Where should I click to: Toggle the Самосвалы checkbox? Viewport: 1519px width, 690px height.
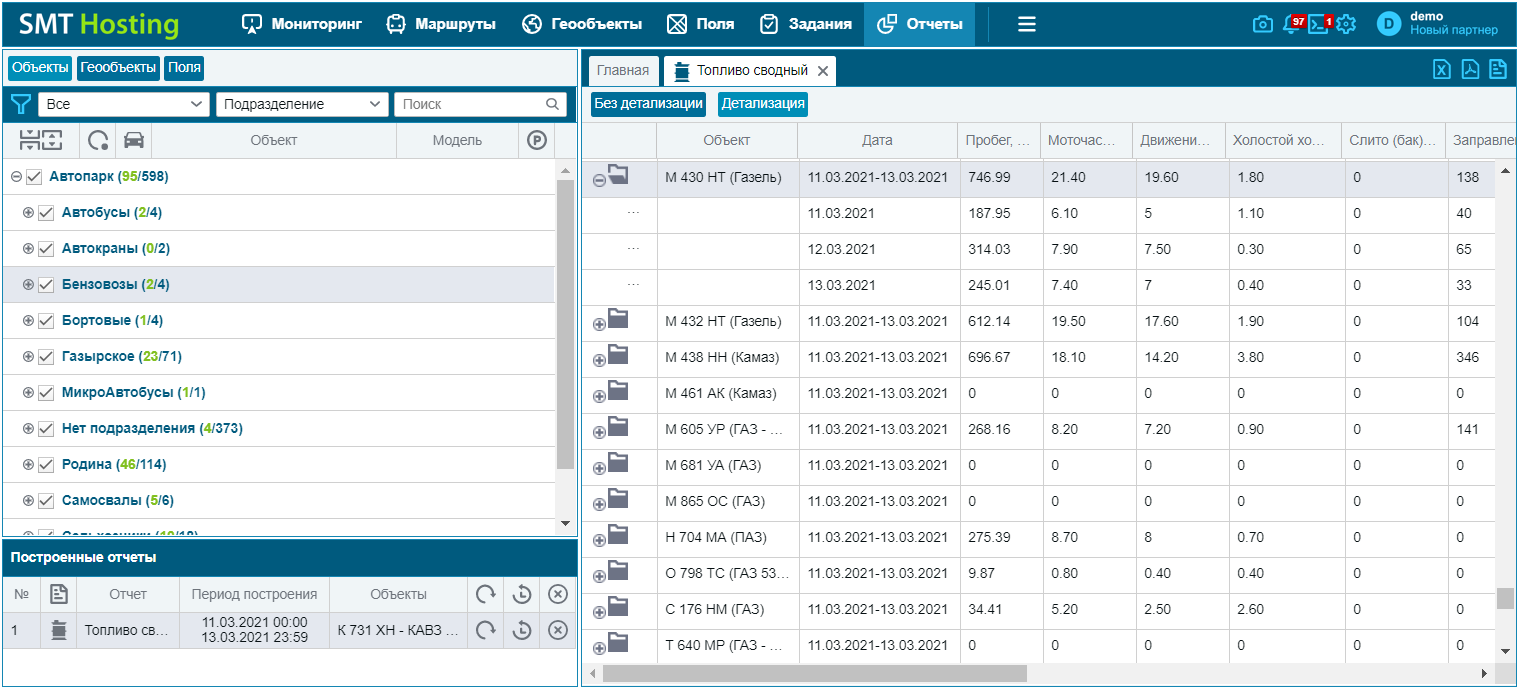(x=46, y=501)
